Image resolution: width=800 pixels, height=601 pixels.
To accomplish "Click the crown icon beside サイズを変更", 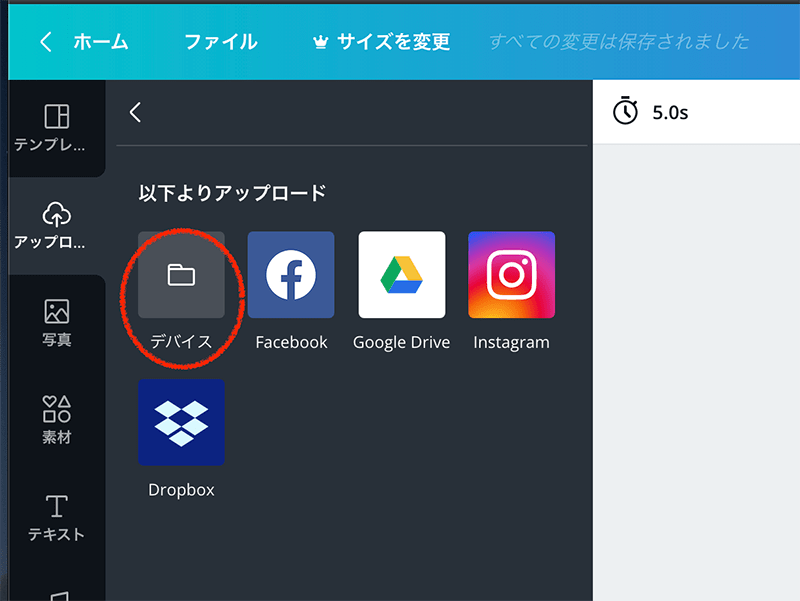I will (320, 42).
